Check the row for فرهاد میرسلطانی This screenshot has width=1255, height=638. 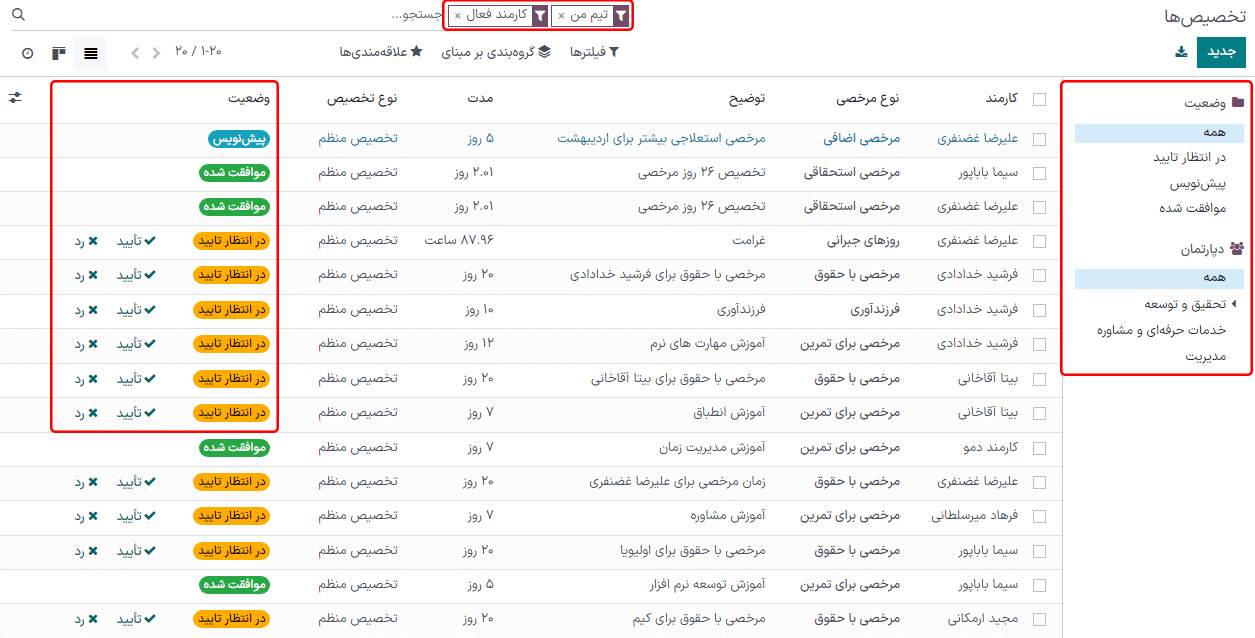[1039, 517]
